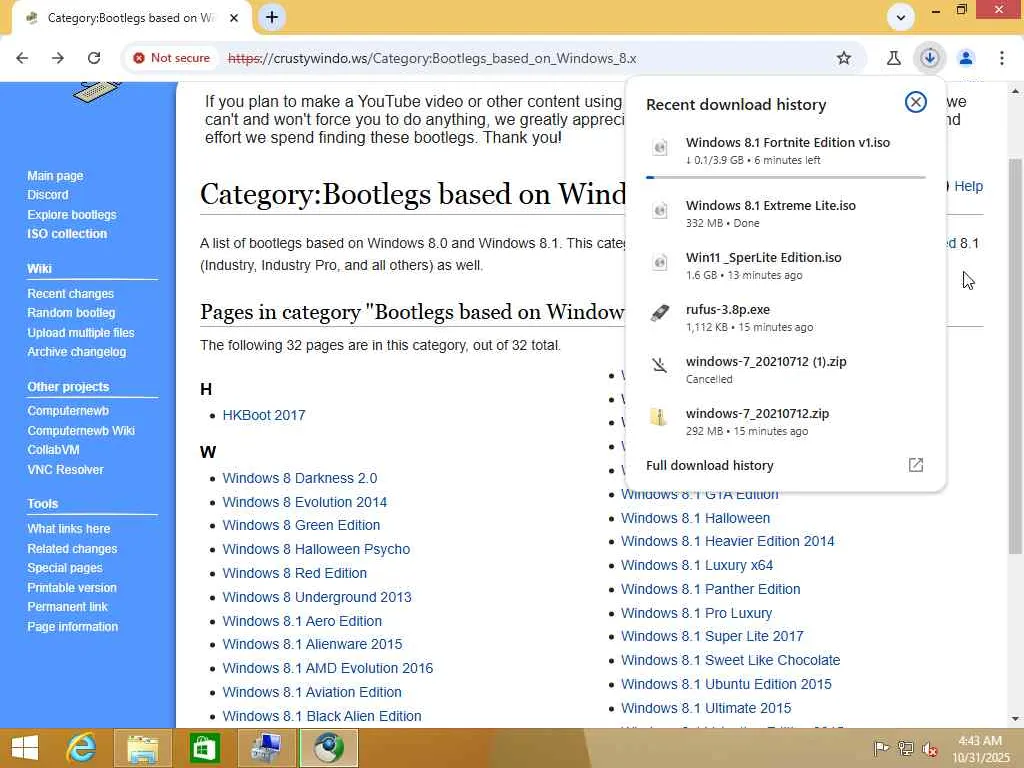Click the muted volume tray icon
Viewport: 1024px width, 768px height.
[929, 748]
